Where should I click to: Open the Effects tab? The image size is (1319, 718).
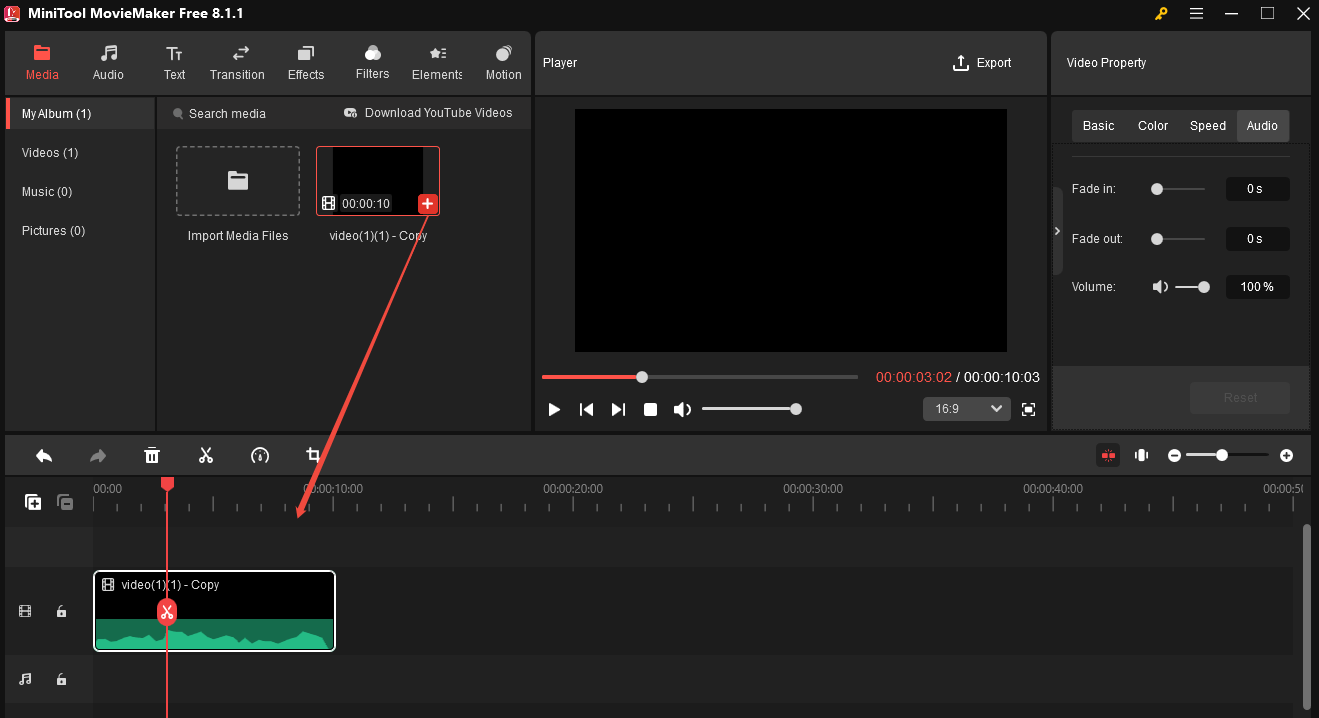(306, 62)
